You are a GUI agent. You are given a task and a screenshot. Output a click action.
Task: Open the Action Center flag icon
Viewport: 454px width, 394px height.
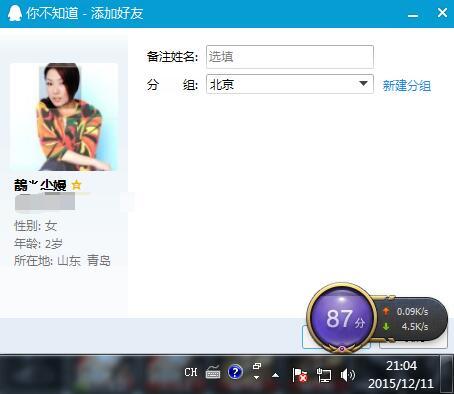(x=299, y=375)
